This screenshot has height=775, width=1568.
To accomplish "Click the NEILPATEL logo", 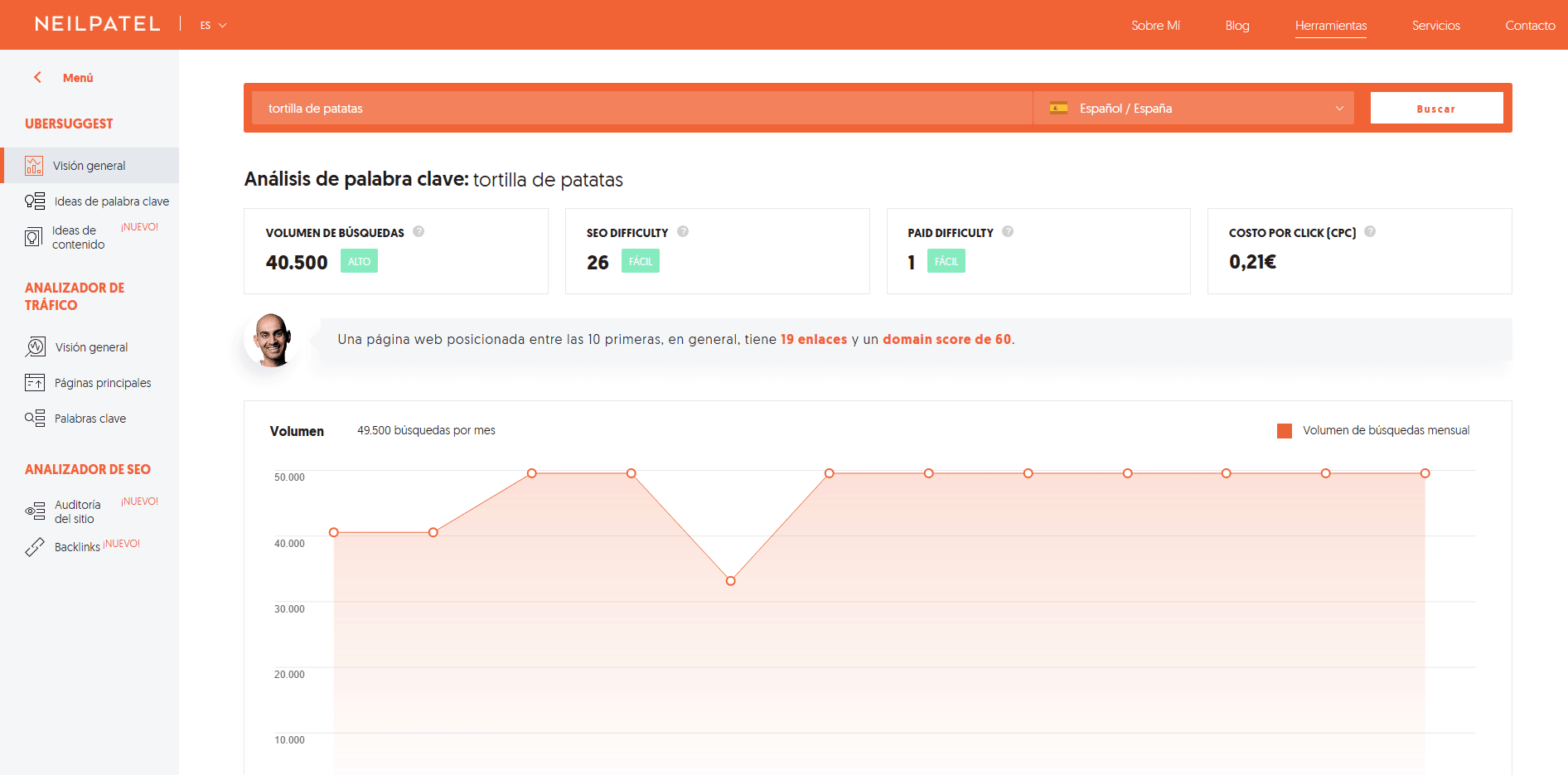I will (98, 24).
